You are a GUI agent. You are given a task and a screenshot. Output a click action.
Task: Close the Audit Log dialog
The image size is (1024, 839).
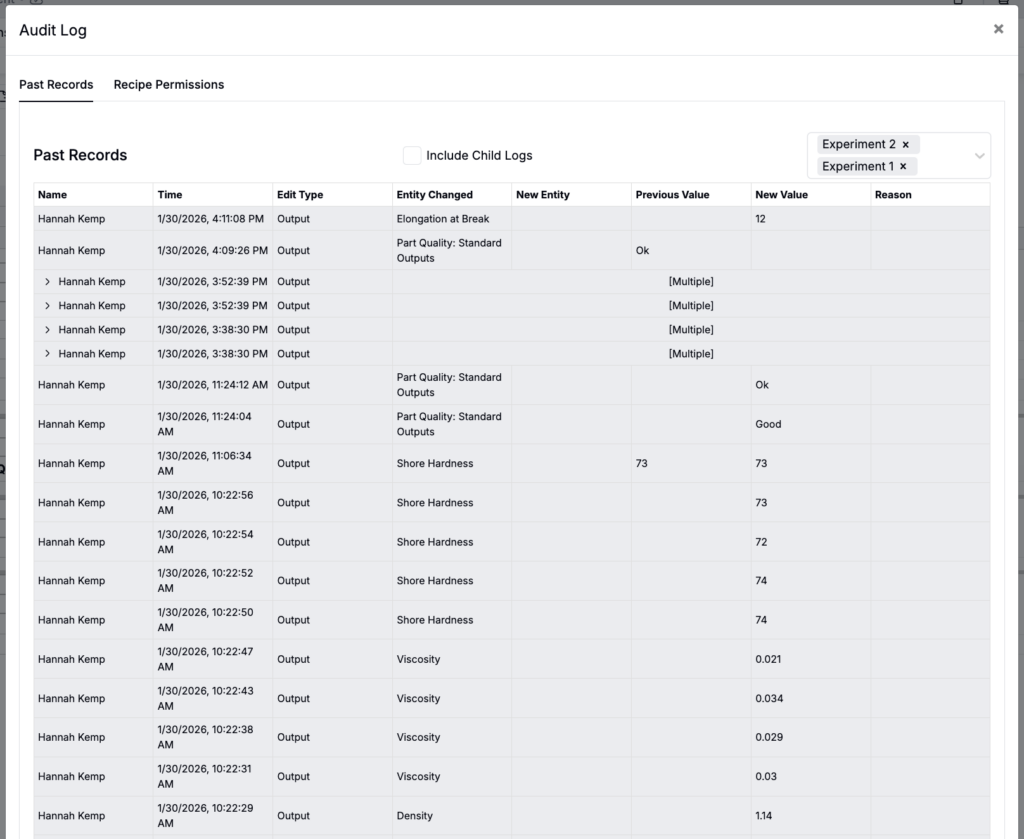tap(998, 29)
